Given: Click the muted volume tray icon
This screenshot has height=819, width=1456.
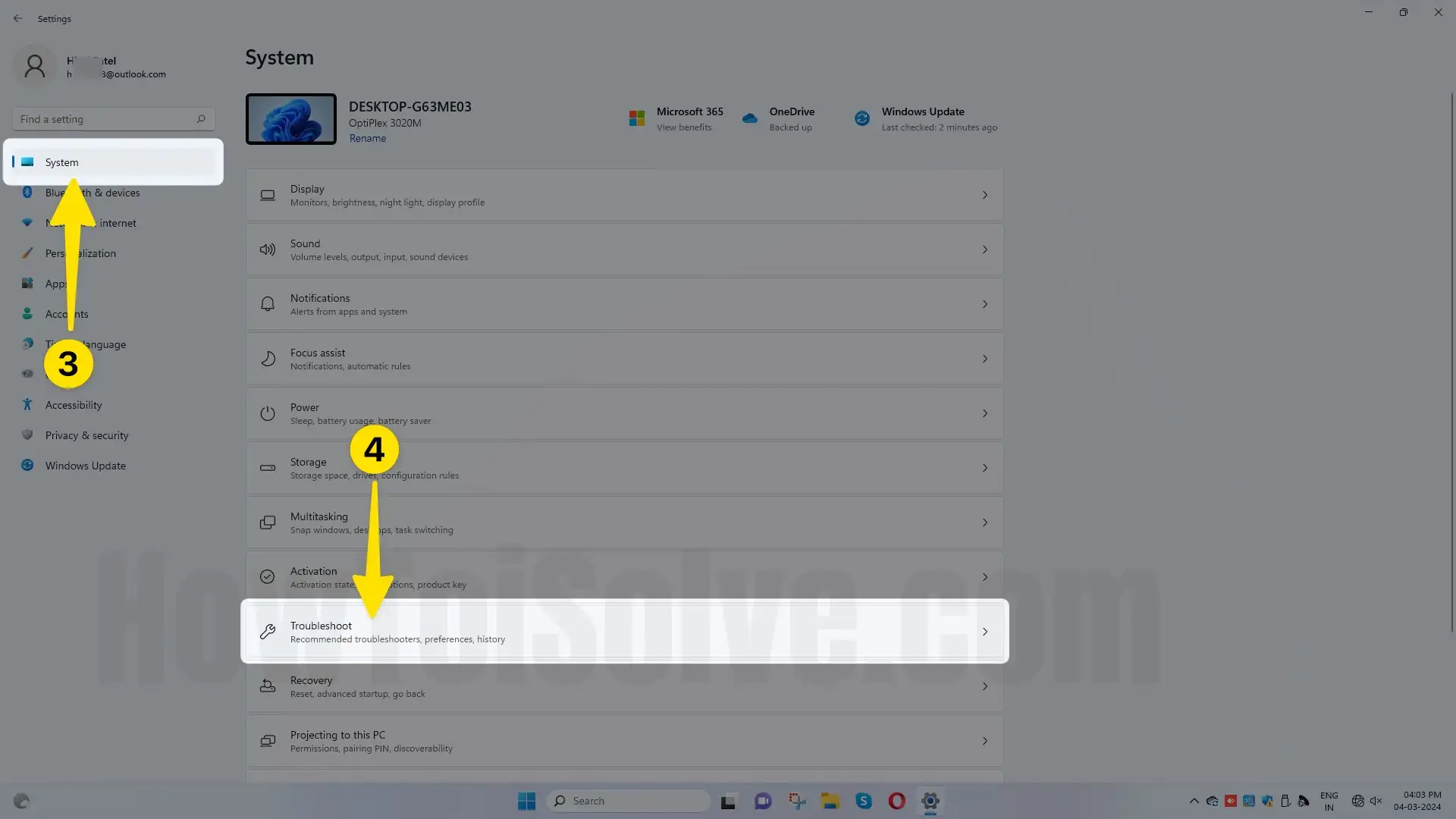Looking at the screenshot, I should coord(1376,801).
